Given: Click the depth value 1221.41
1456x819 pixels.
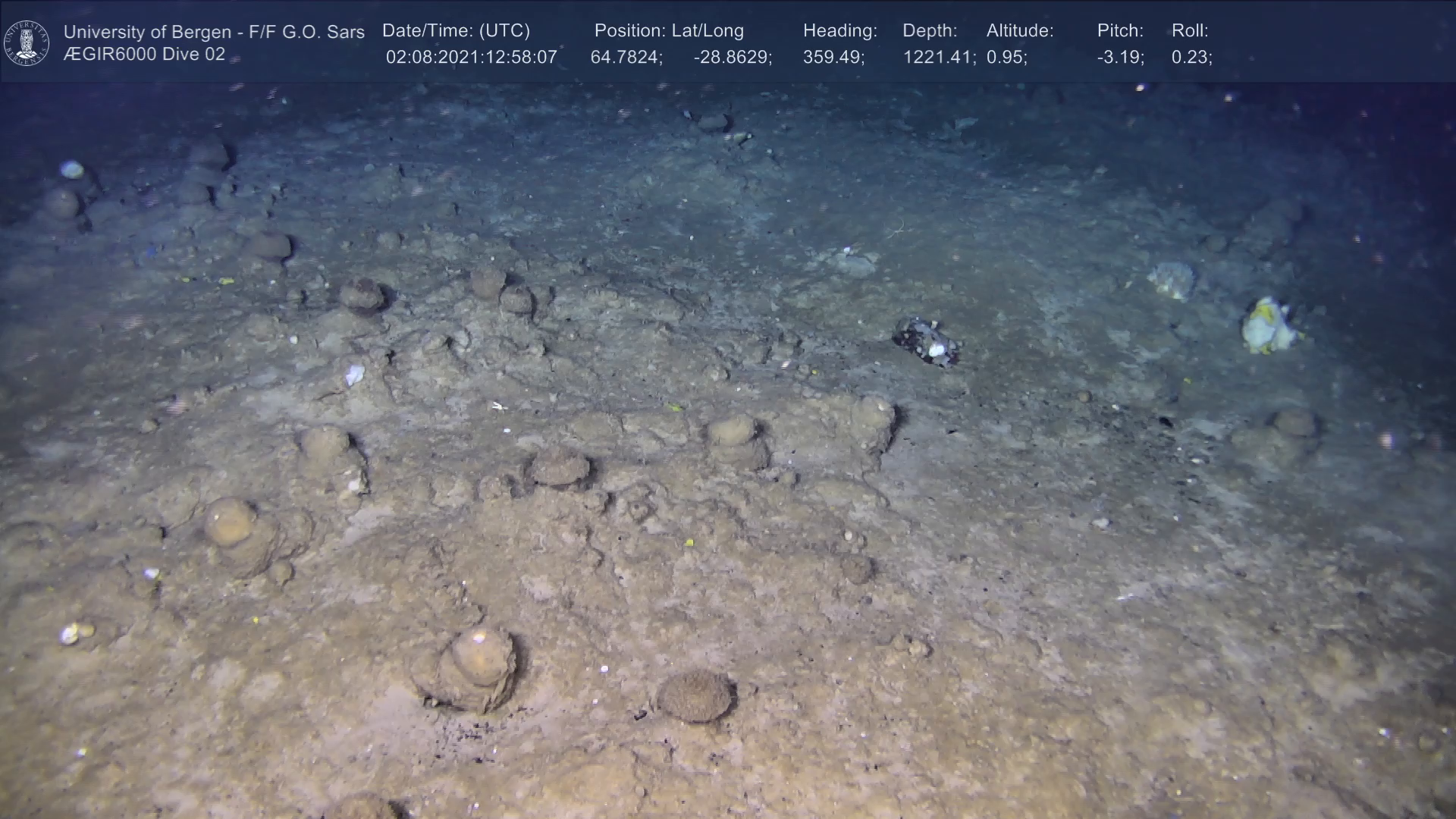Looking at the screenshot, I should point(938,58).
